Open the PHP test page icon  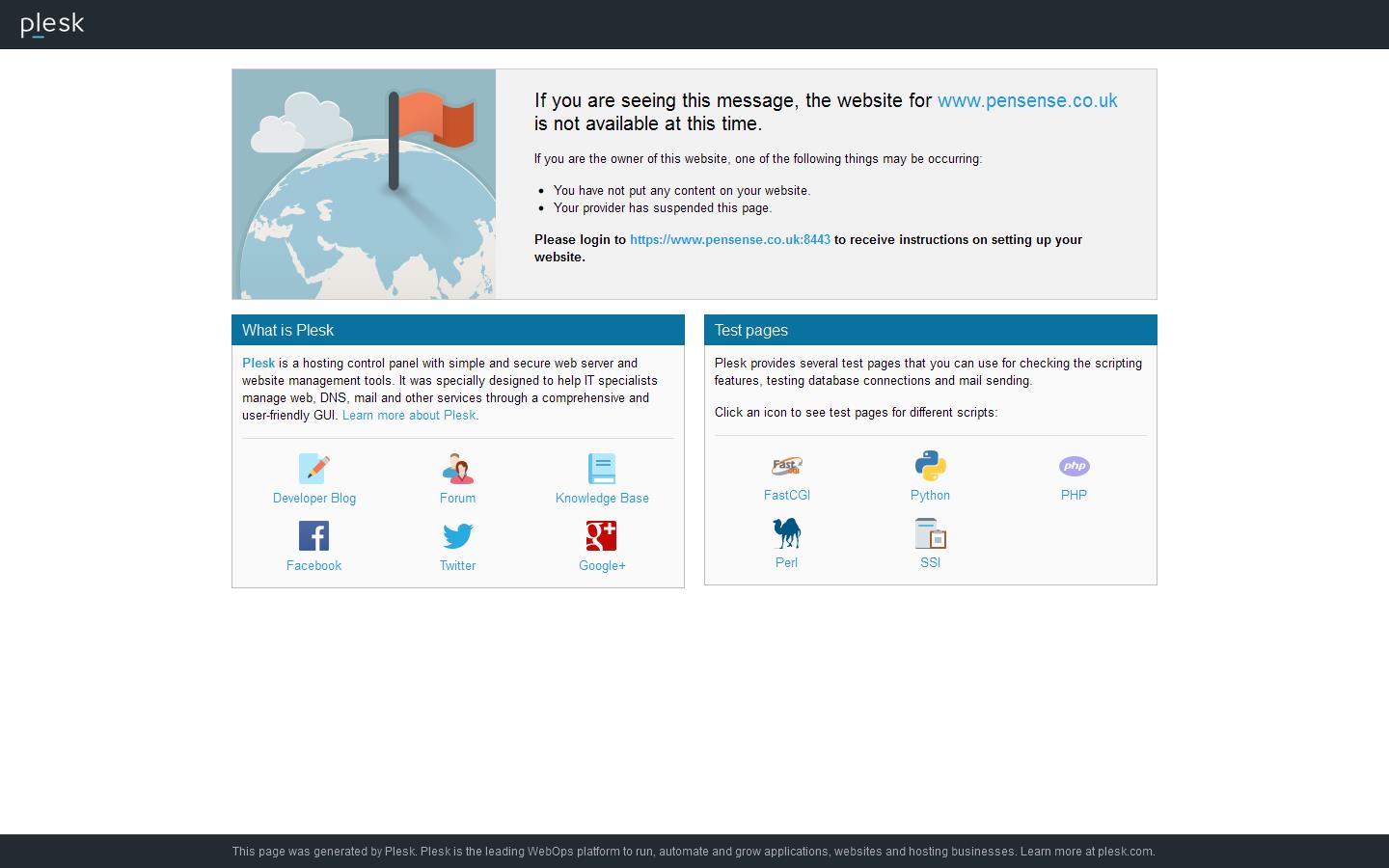coord(1074,466)
